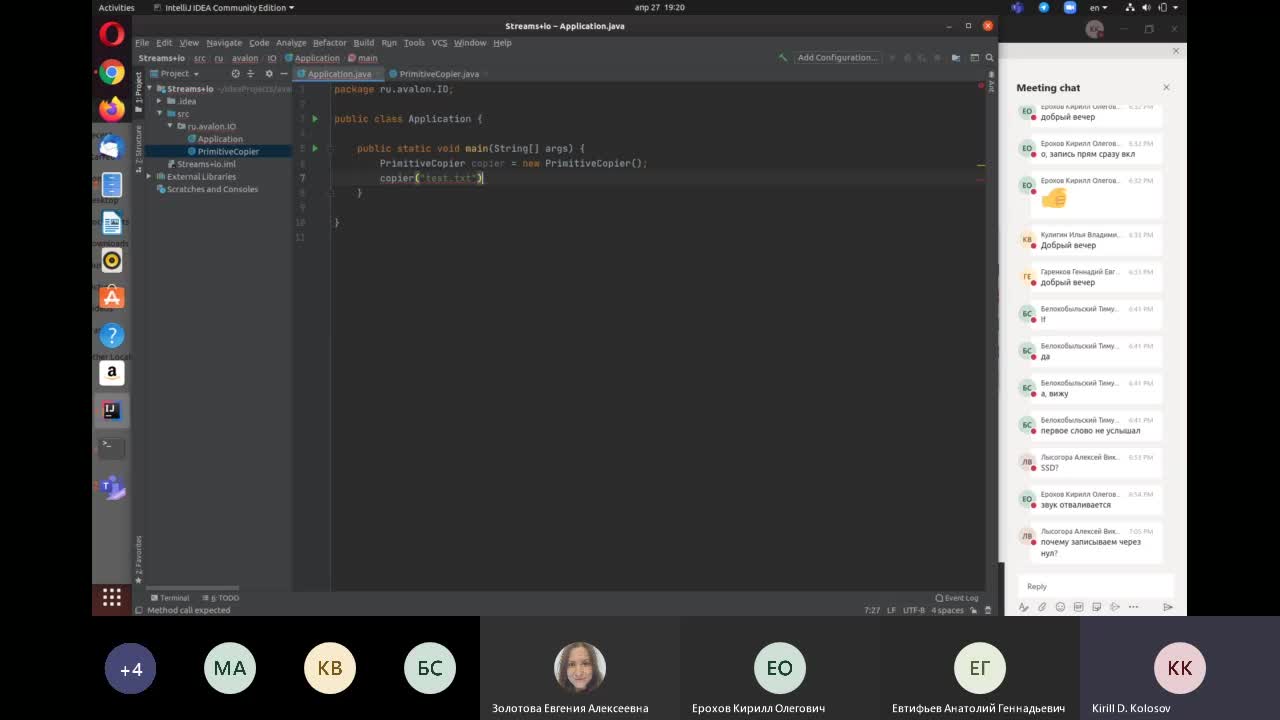Click the Reply input field

pos(1096,586)
